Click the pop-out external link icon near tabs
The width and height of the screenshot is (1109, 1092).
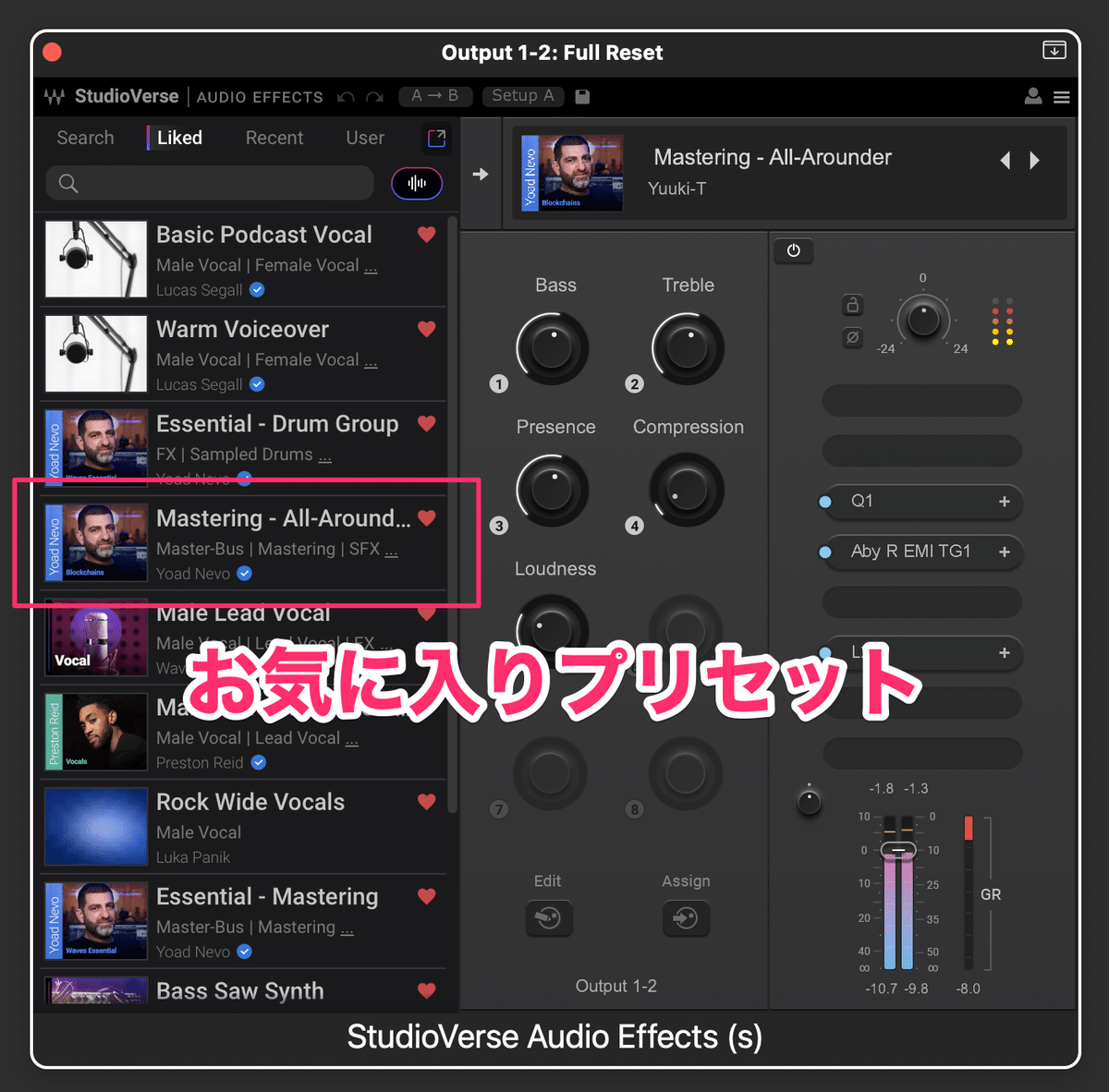coord(436,138)
